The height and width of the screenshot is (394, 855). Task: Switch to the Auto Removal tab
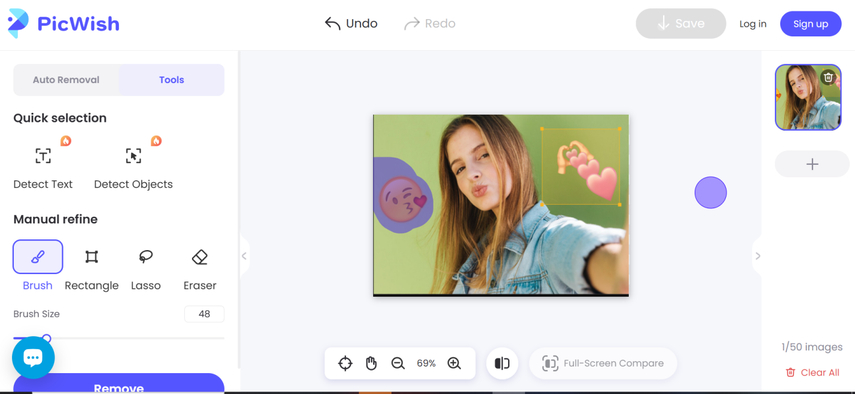(66, 80)
